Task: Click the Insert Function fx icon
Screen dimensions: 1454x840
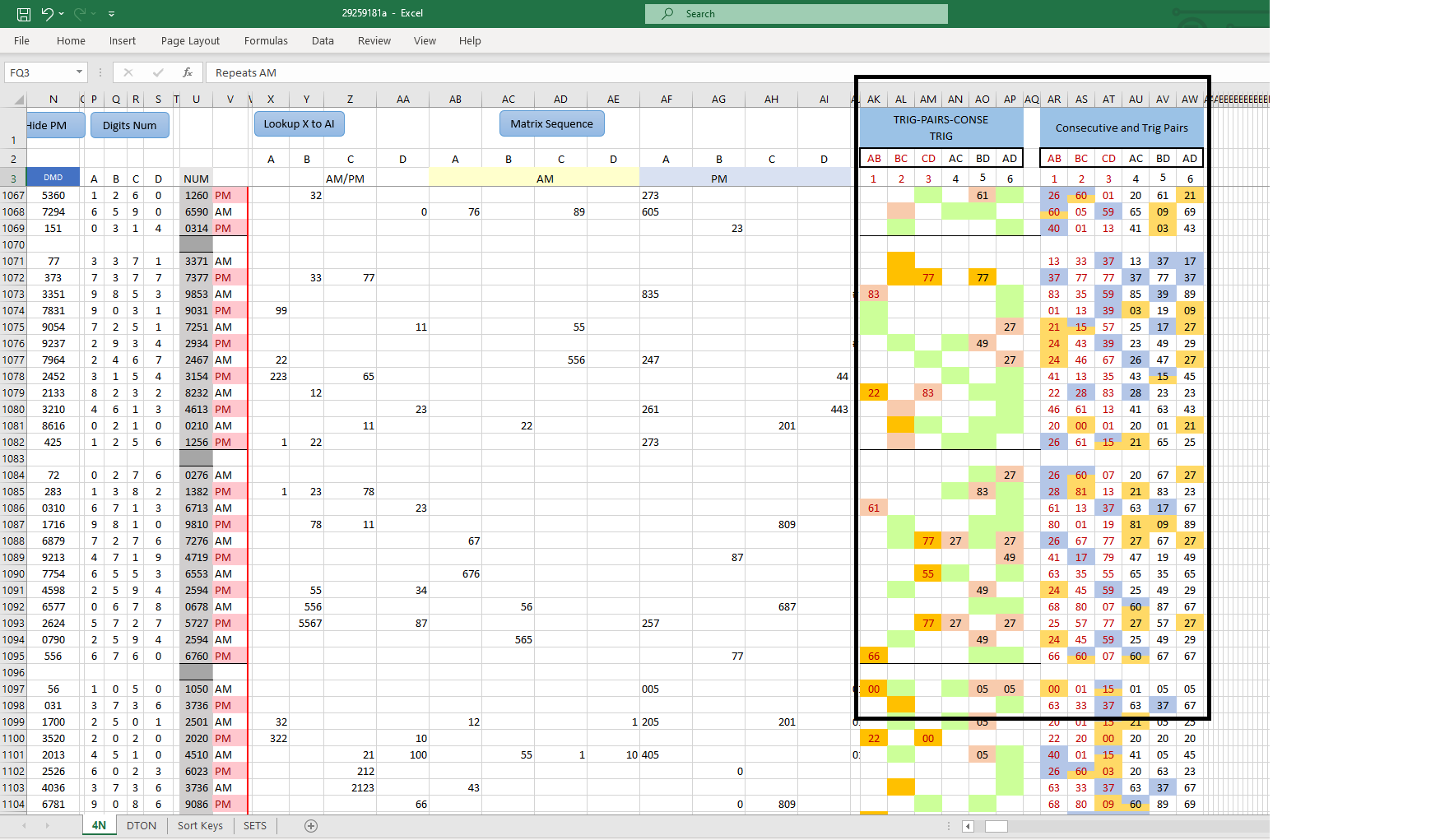Action: pyautogui.click(x=188, y=72)
